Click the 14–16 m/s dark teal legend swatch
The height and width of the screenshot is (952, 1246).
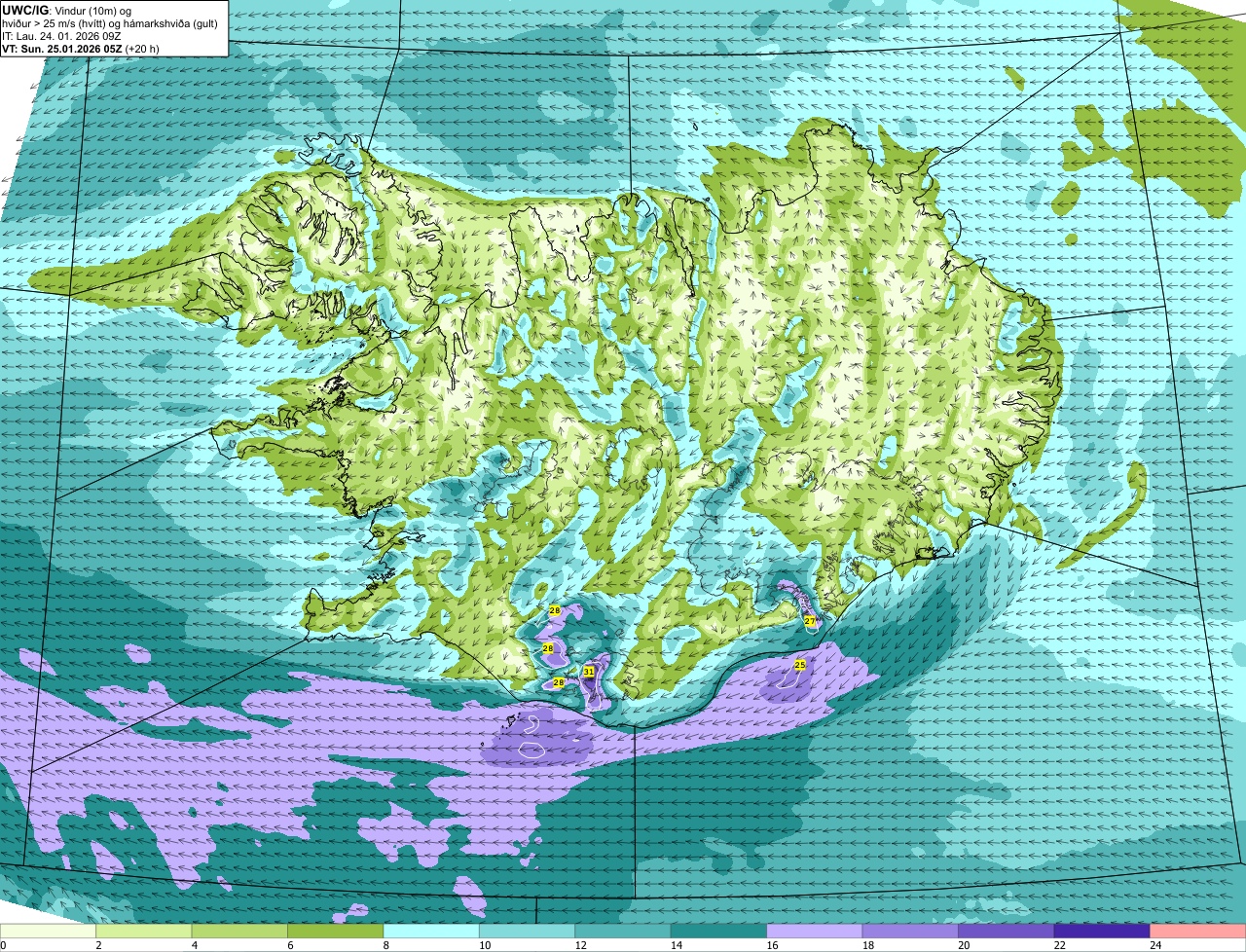(719, 932)
